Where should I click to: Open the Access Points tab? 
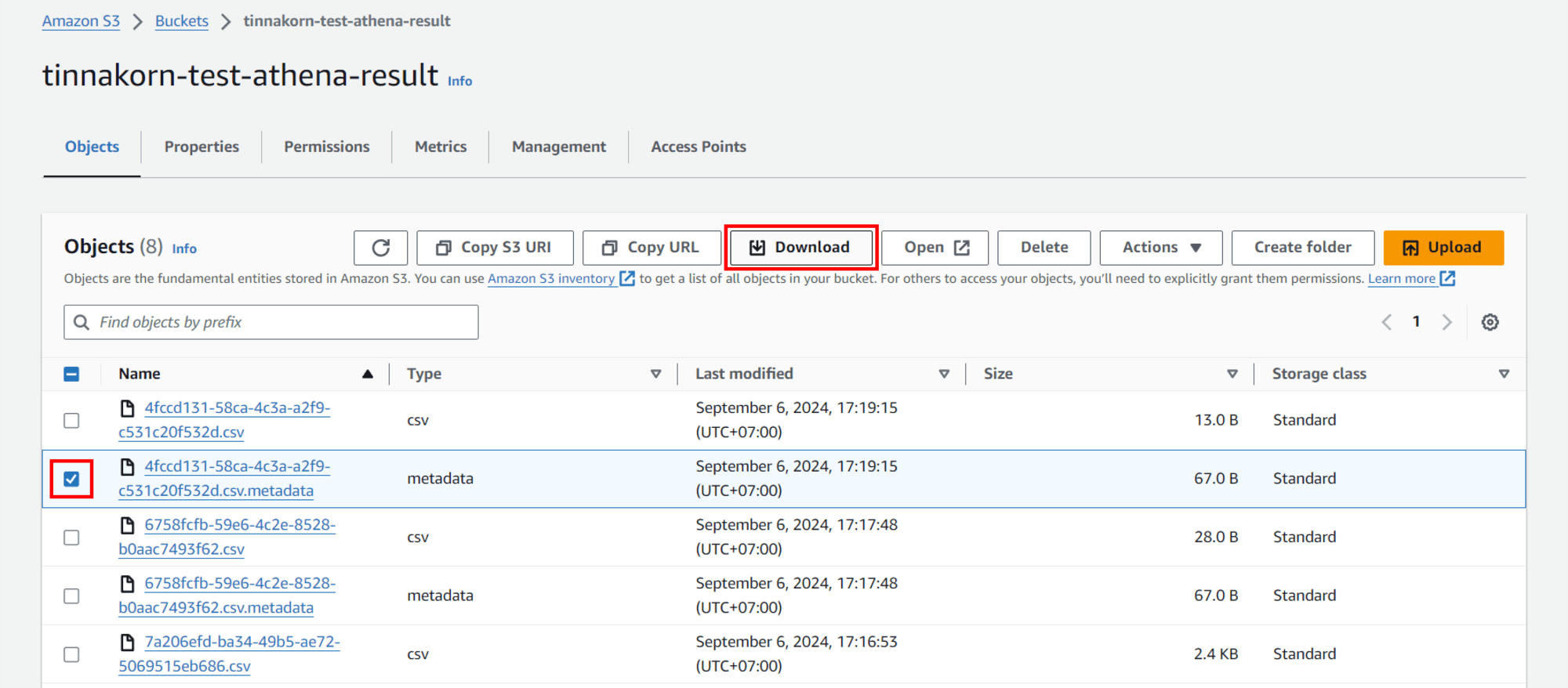pos(699,147)
